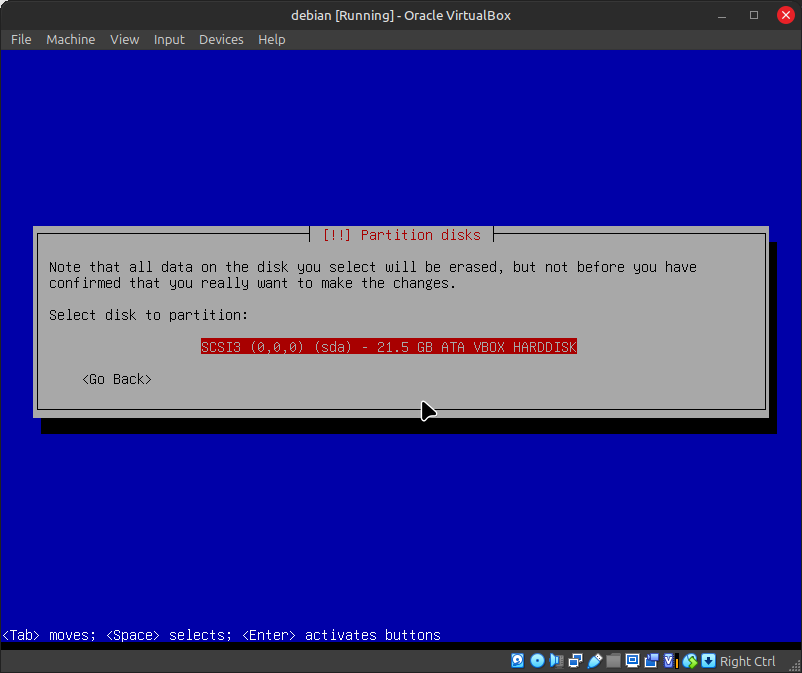
Task: Click the hard disk activity status icon
Action: click(518, 661)
